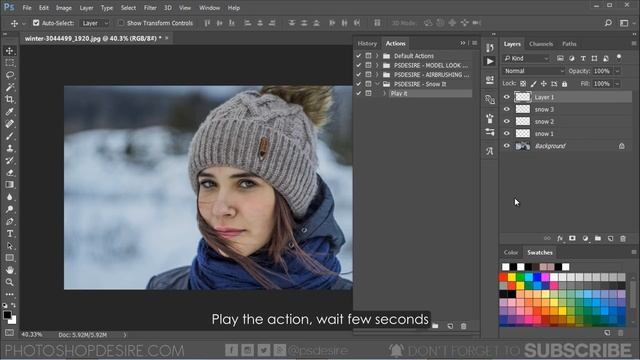Select the Clone Stamp tool
Image resolution: width=640 pixels, height=360 pixels.
[9, 148]
